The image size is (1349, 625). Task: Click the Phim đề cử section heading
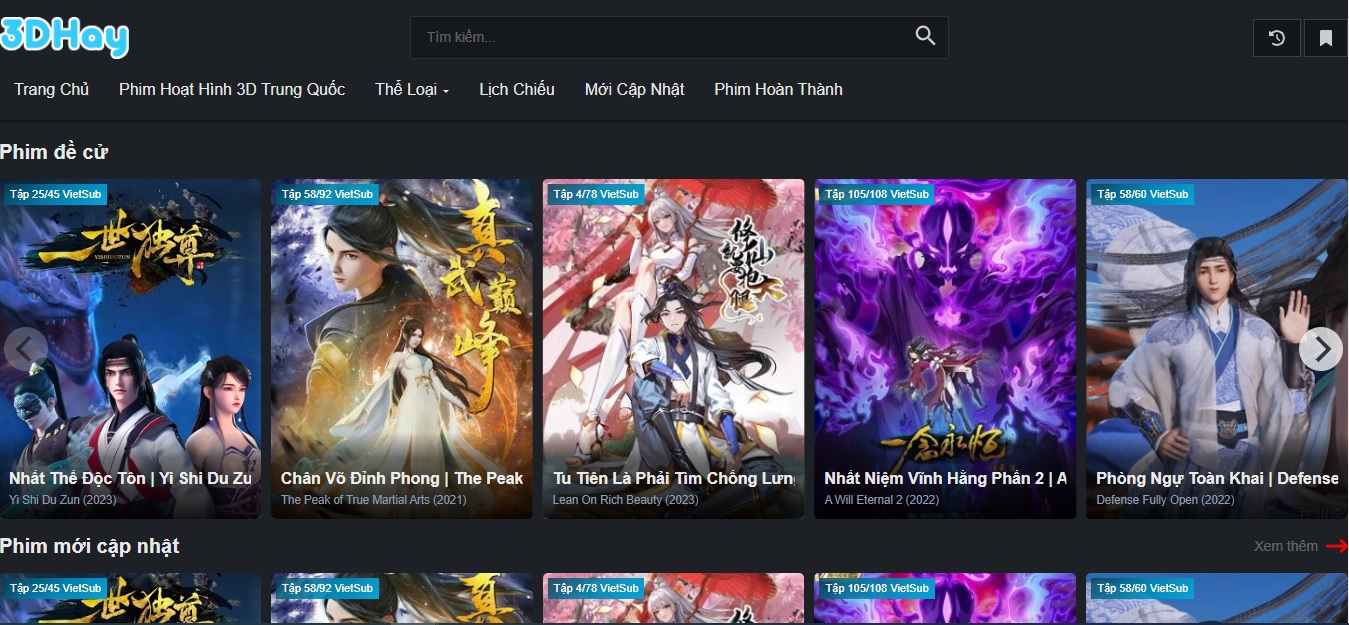coord(54,152)
